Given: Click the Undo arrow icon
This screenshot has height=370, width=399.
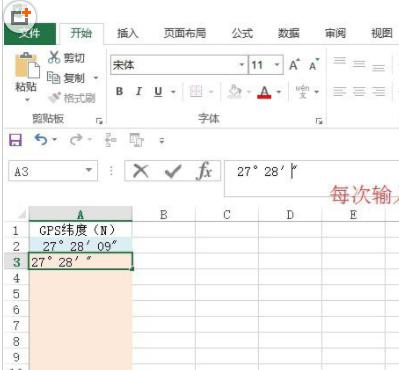Looking at the screenshot, I should (41, 140).
